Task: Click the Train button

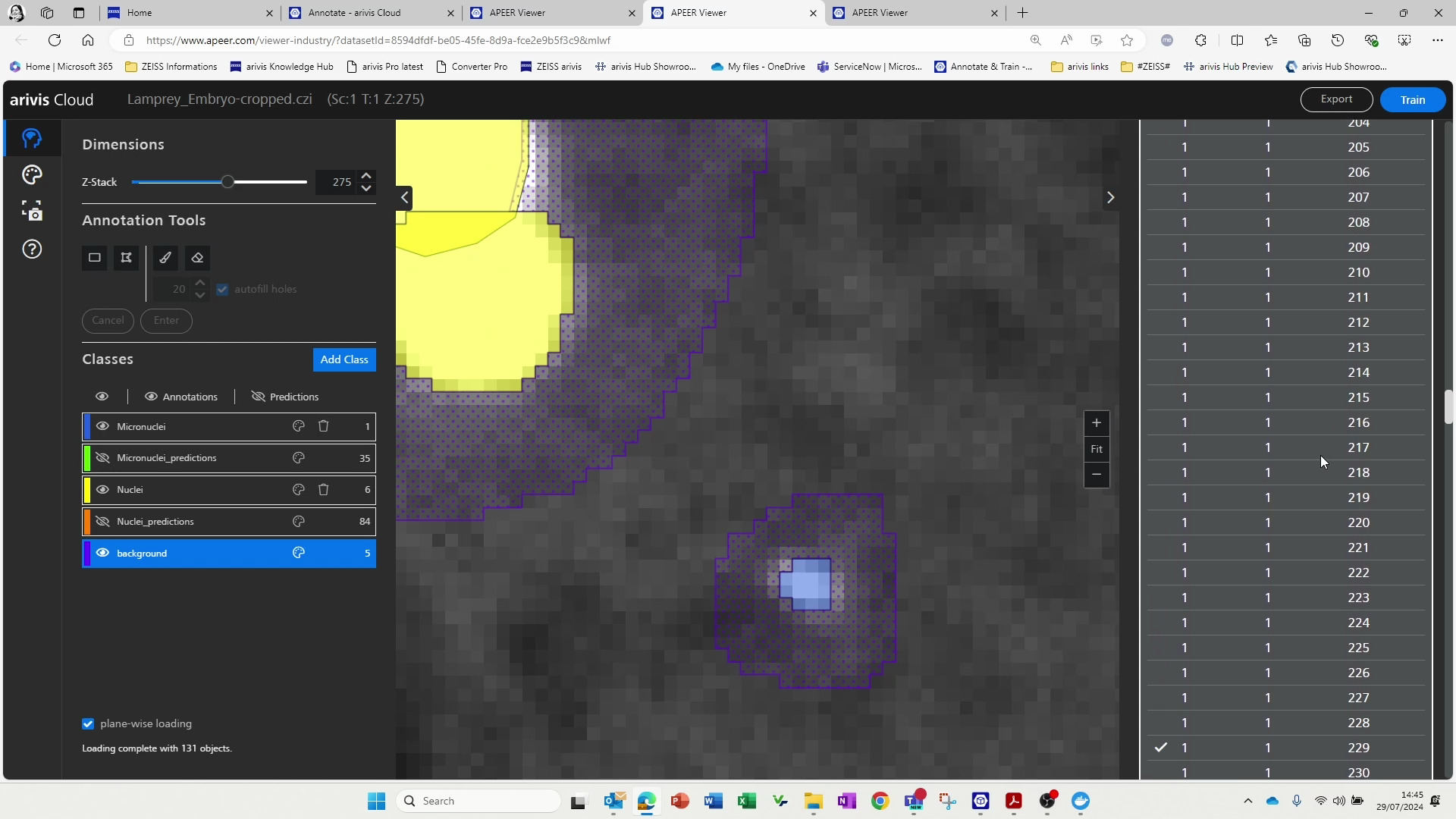Action: [x=1412, y=99]
